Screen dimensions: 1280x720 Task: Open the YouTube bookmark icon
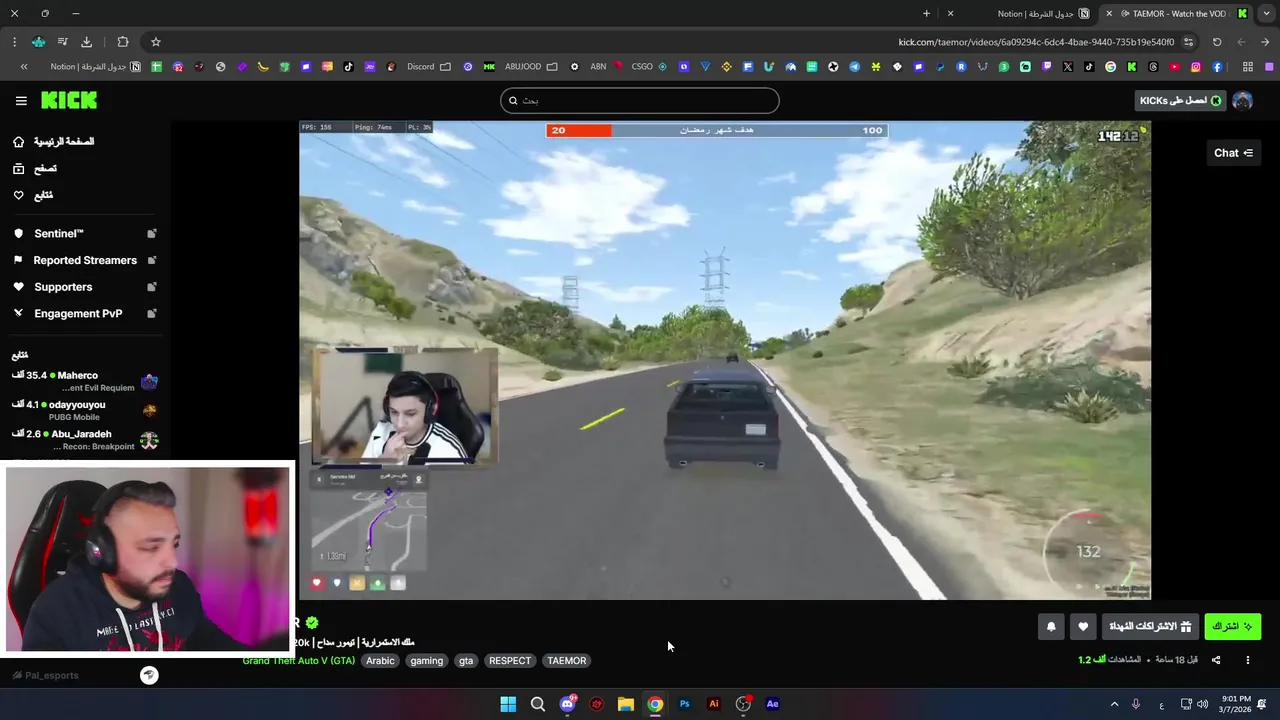tap(1174, 67)
